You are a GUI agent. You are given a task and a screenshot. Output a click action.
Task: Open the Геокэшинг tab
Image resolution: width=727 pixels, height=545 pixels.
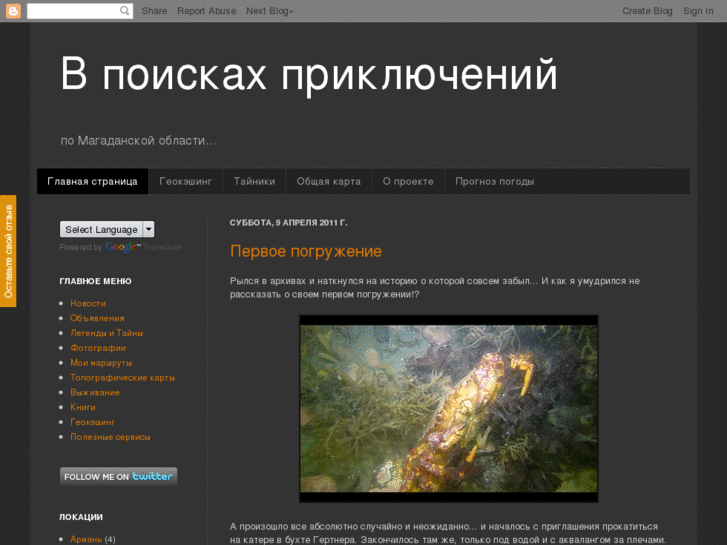tap(185, 181)
